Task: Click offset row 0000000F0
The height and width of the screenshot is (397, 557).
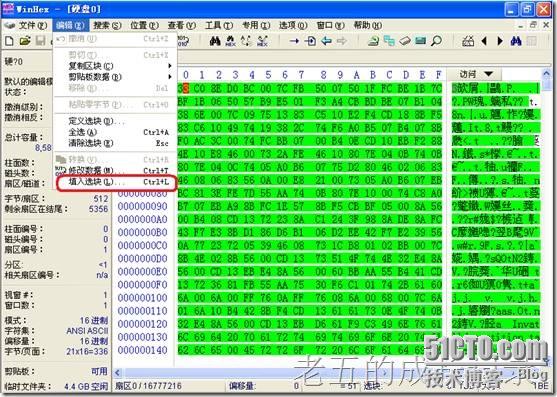Action: point(142,285)
